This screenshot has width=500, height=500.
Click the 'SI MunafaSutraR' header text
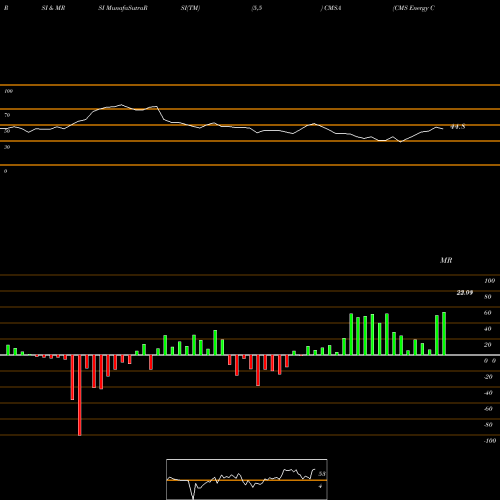123,8
